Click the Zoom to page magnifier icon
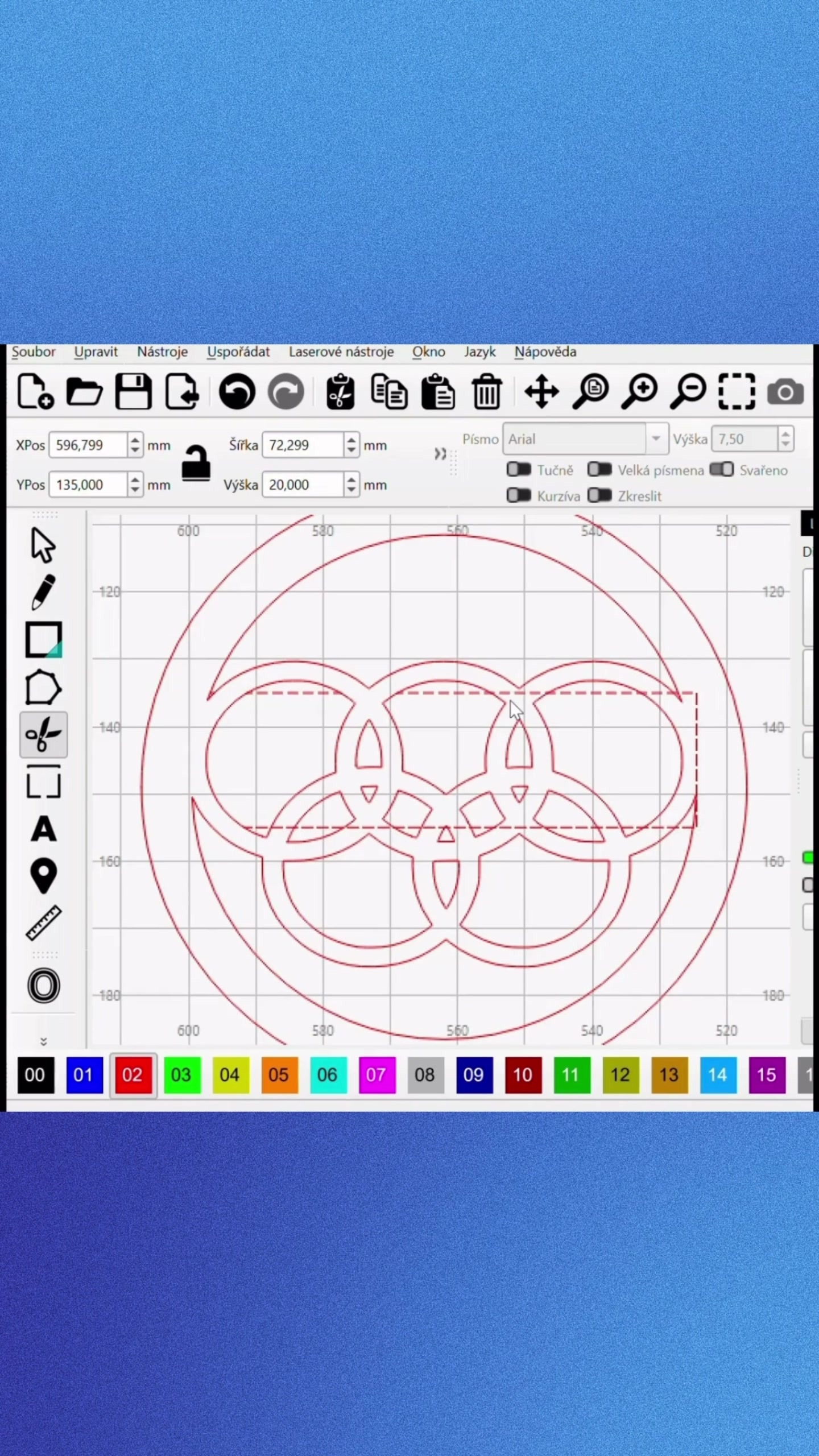This screenshot has width=819, height=1456. (590, 391)
